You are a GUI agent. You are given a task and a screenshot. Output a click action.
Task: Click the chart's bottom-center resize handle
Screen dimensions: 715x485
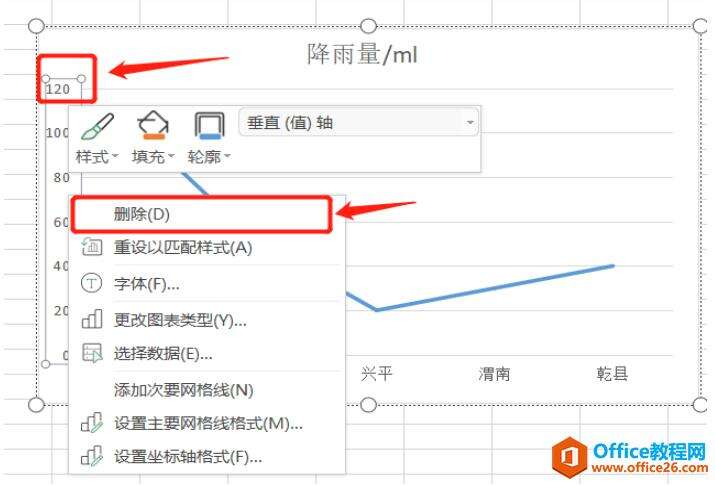[x=368, y=404]
